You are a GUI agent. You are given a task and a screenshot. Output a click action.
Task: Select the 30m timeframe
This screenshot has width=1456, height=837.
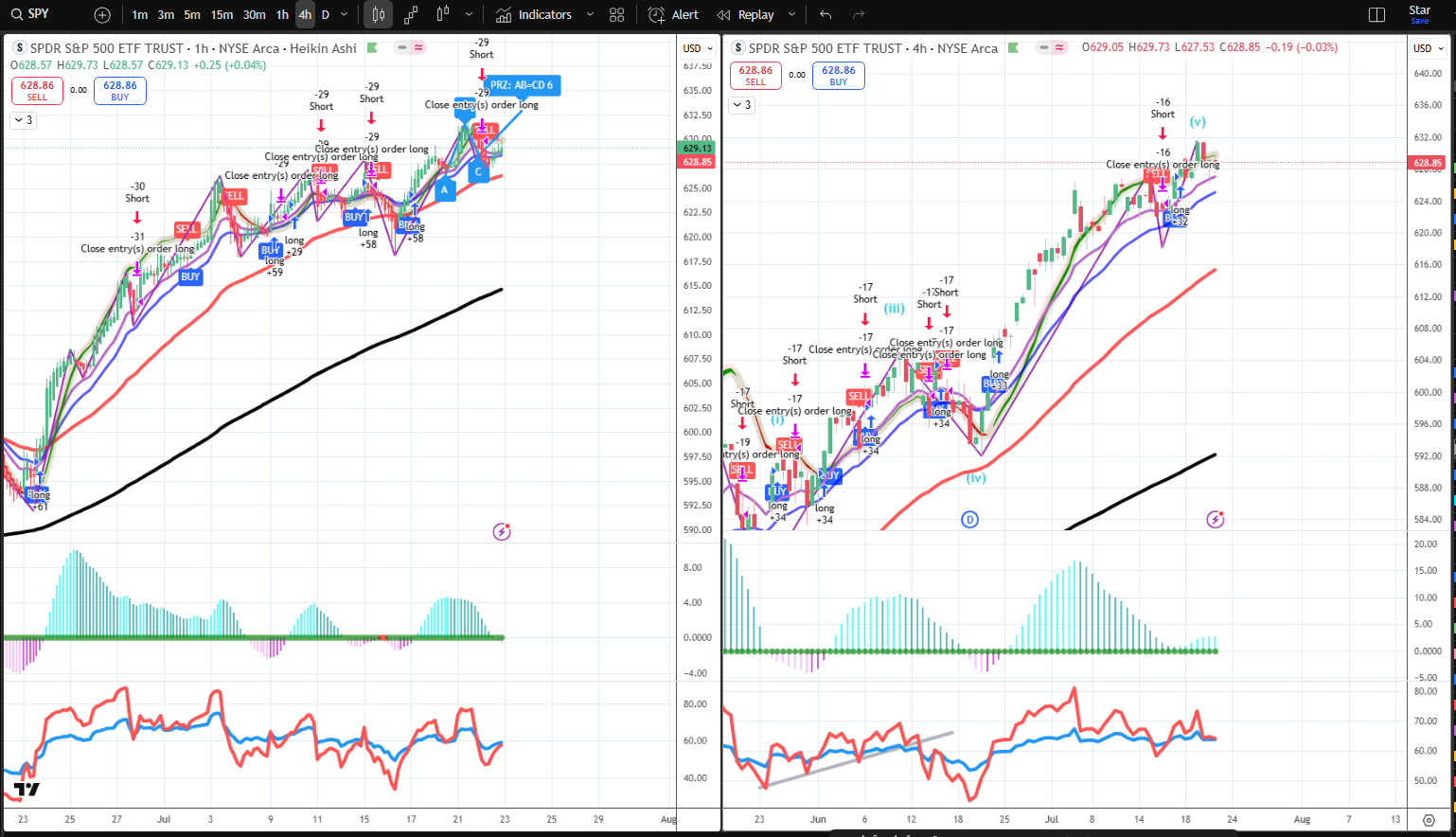click(254, 15)
